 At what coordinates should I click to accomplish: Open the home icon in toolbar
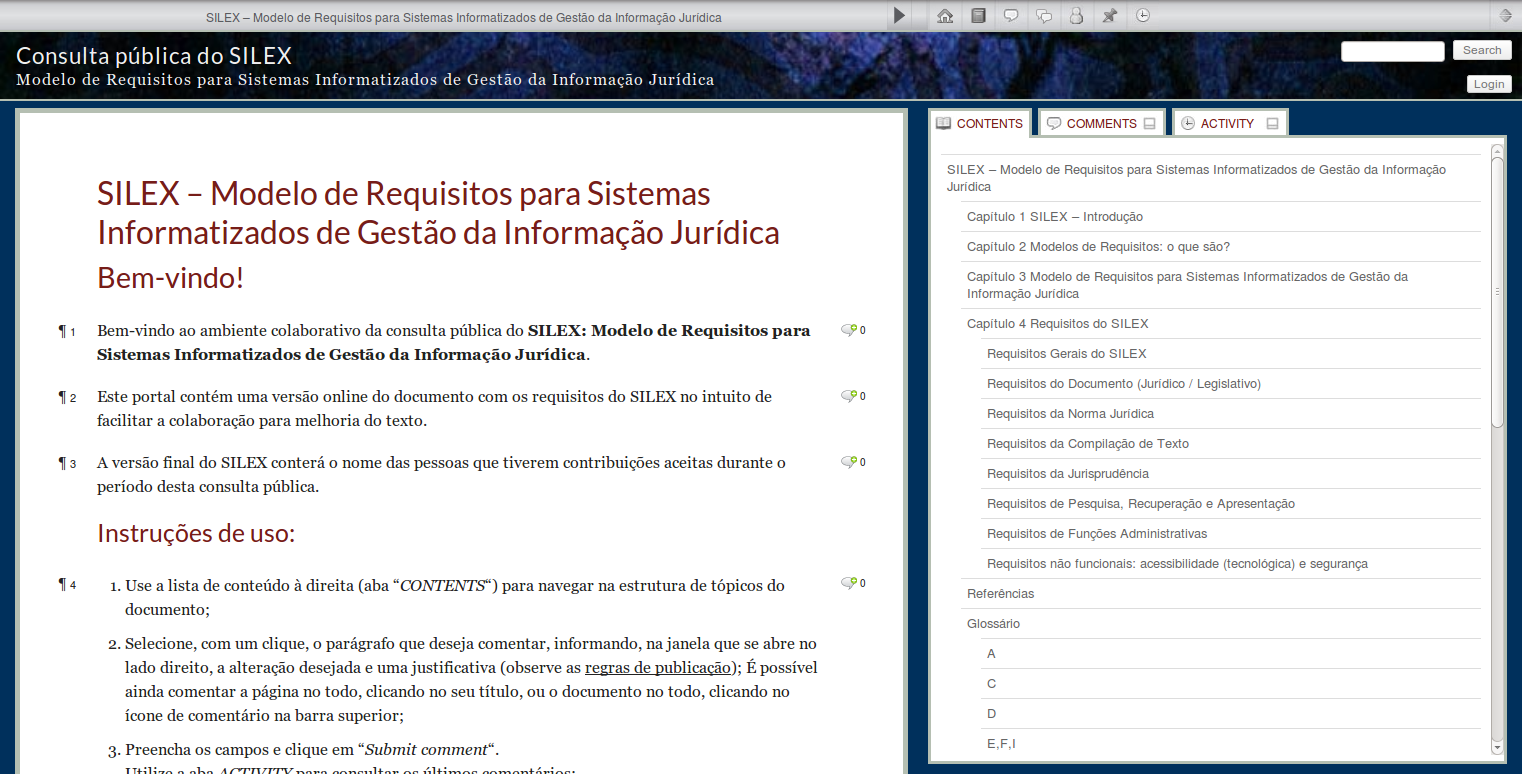coord(945,15)
